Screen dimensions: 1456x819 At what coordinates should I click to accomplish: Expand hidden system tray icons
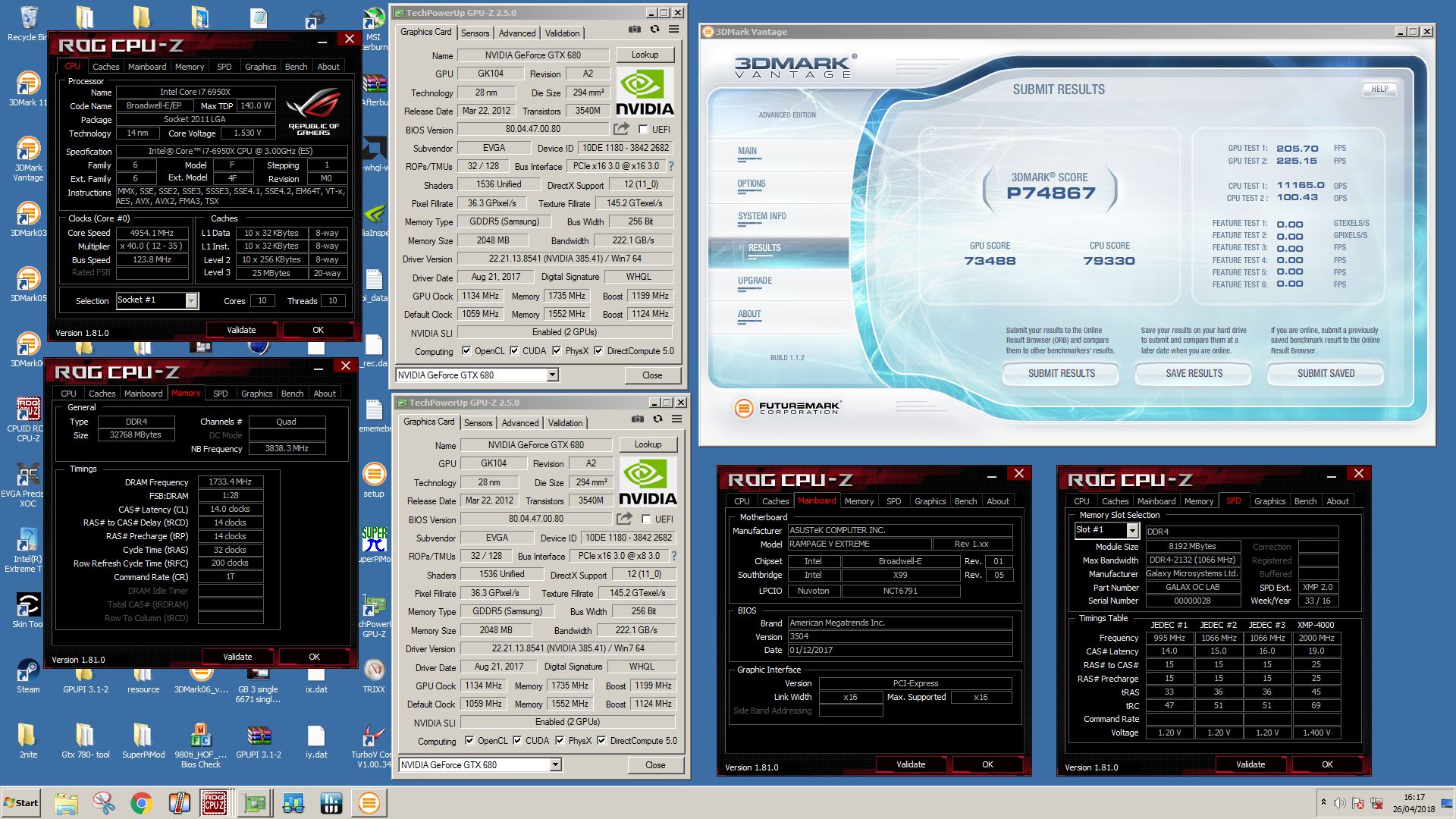pyautogui.click(x=1323, y=802)
